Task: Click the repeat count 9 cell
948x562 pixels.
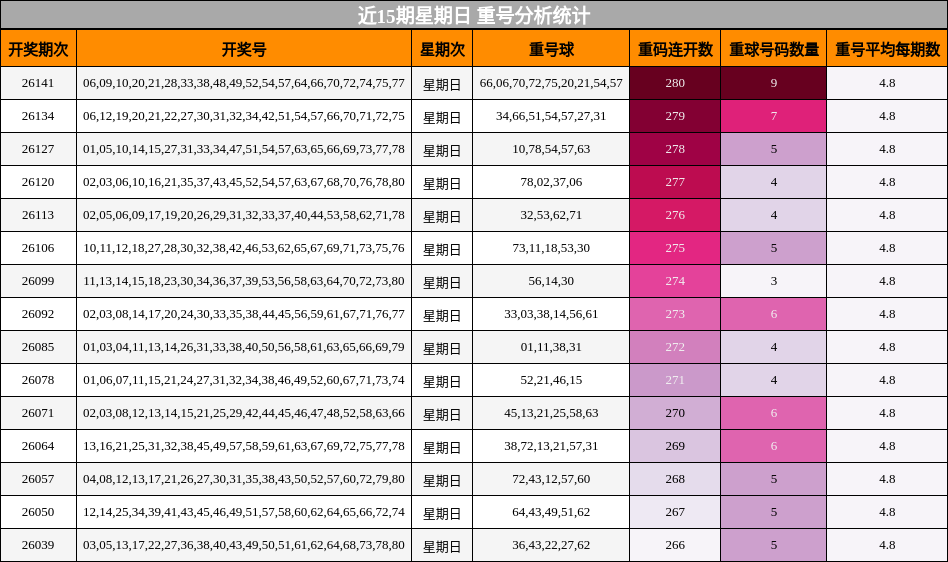Action: pos(773,83)
